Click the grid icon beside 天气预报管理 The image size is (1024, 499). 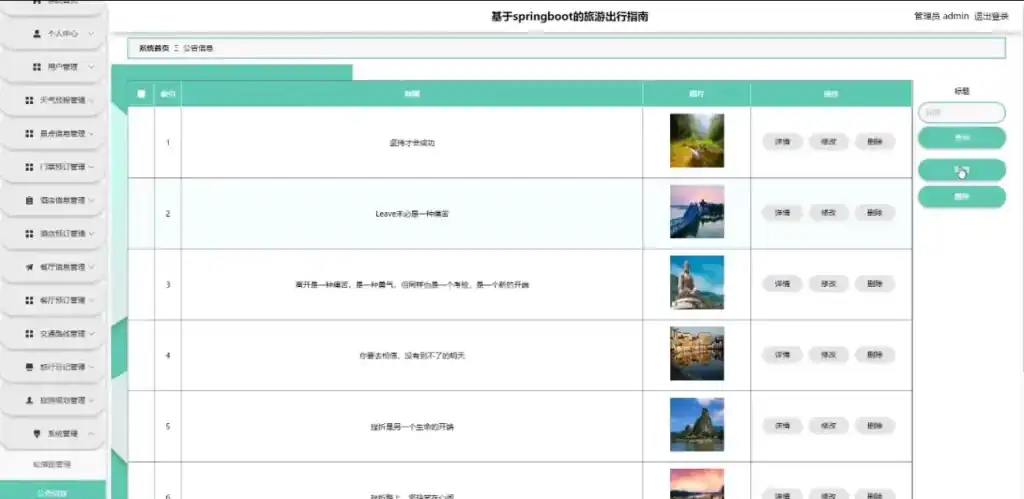(29, 100)
